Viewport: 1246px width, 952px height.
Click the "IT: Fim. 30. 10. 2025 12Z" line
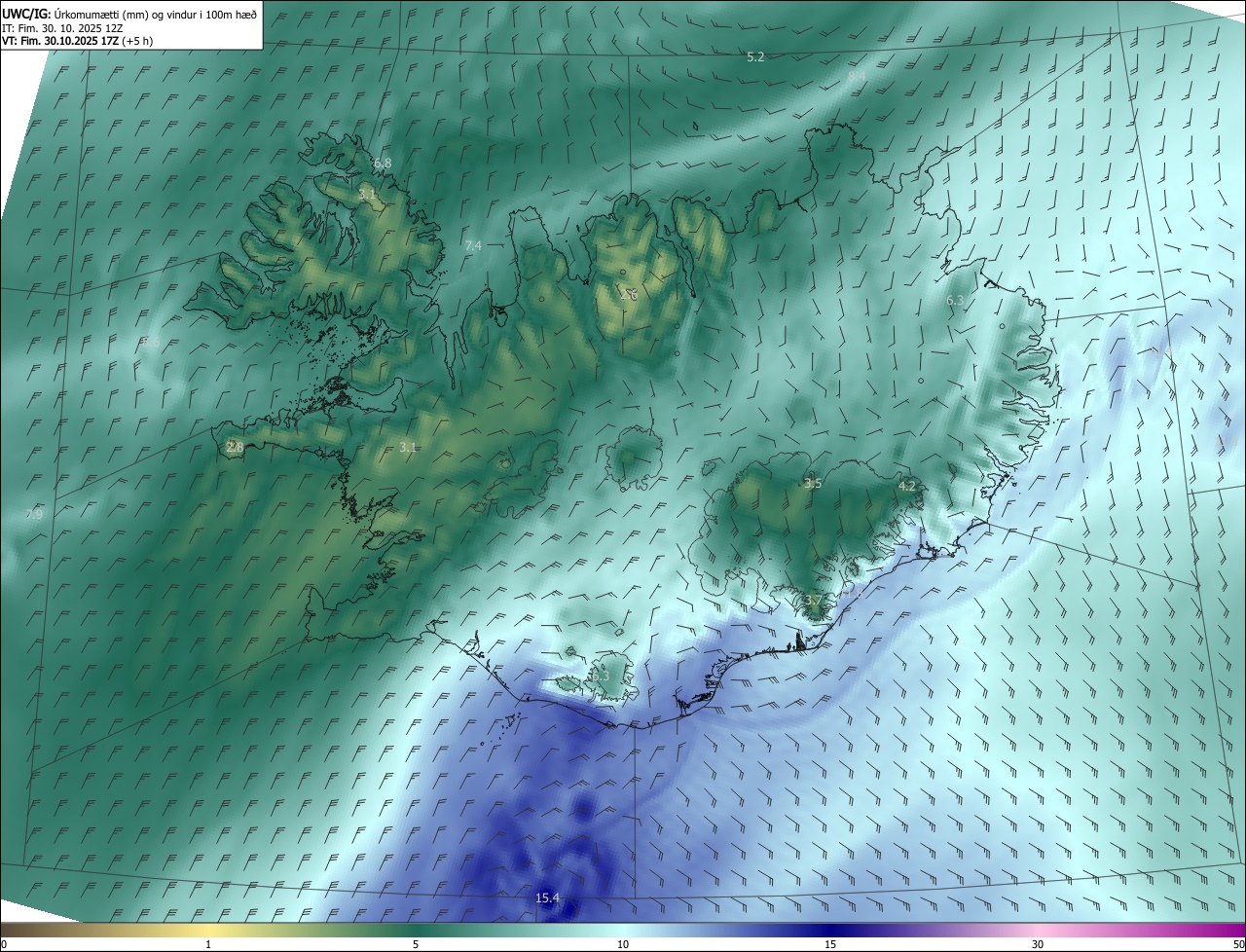coord(62,28)
